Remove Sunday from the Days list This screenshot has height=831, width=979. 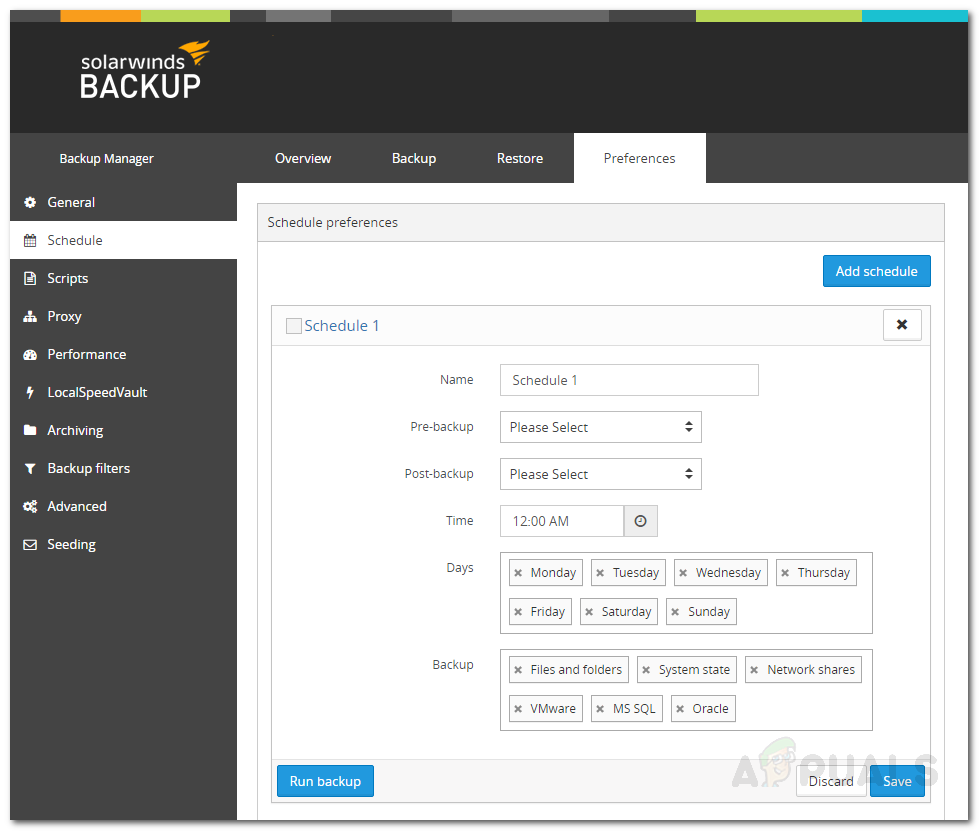click(675, 612)
